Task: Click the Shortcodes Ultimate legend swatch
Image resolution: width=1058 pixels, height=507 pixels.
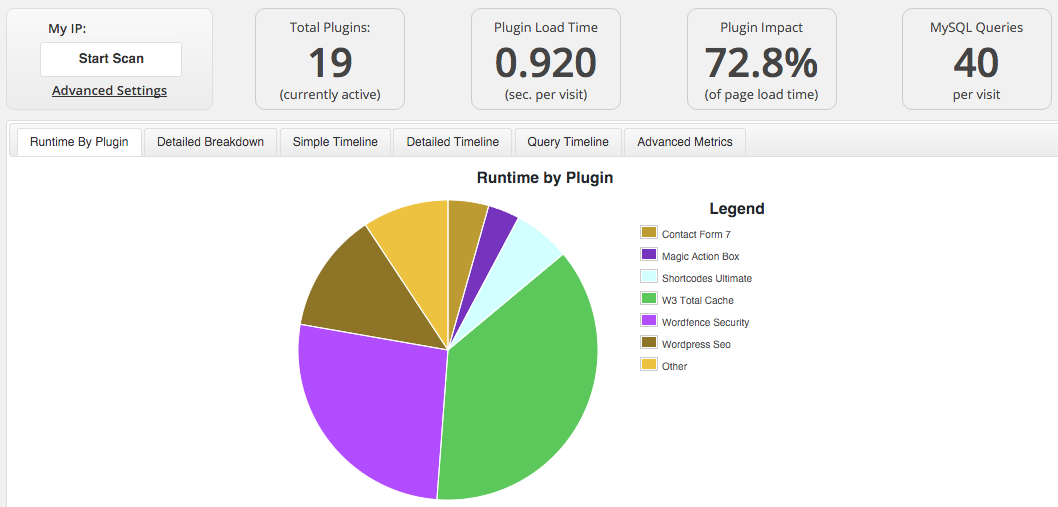Action: coord(648,276)
